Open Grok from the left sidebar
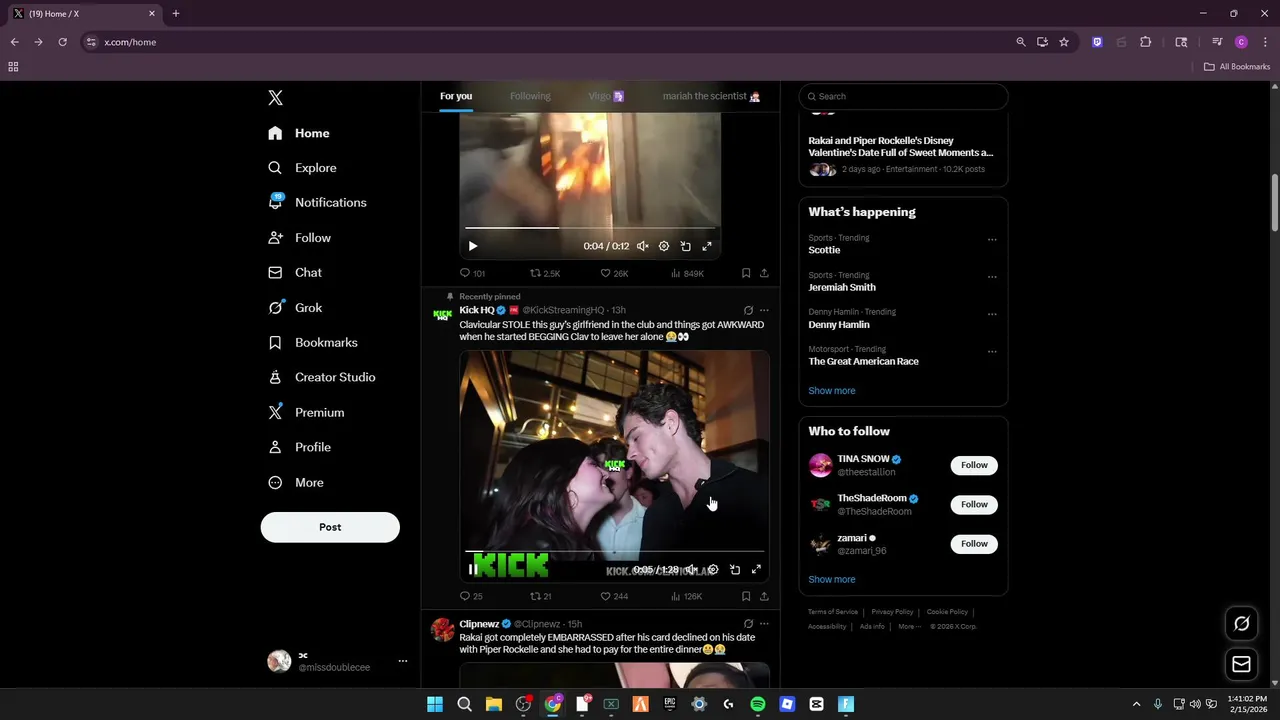This screenshot has height=720, width=1280. (x=295, y=308)
